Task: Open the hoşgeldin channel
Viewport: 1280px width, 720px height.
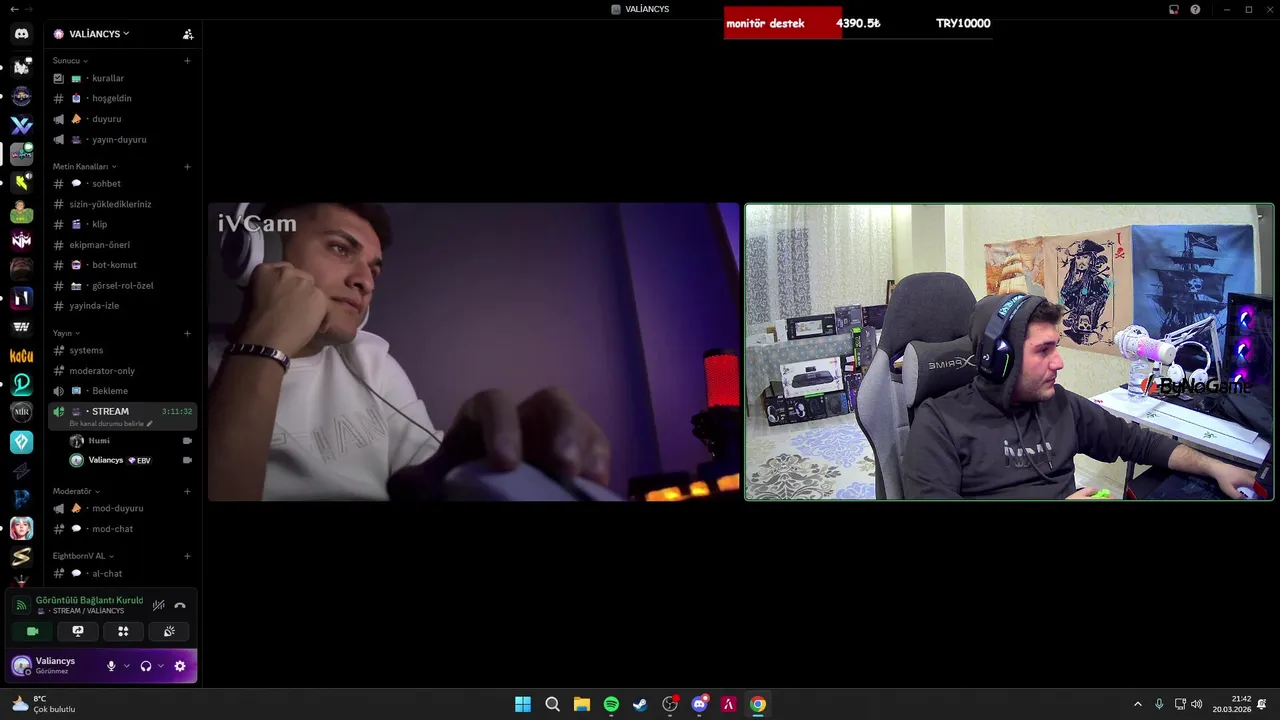Action: [x=123, y=98]
